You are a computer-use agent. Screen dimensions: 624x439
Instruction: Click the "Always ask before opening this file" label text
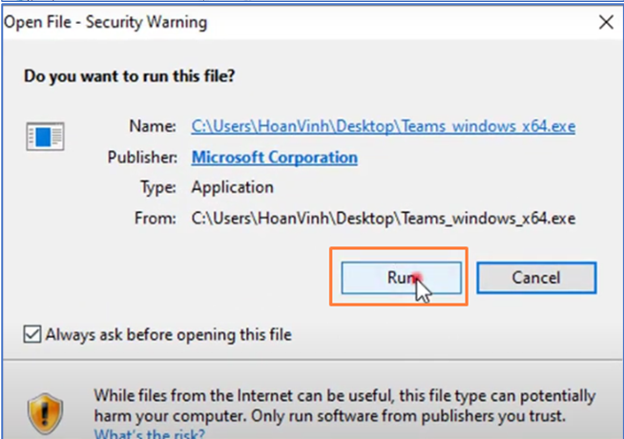(168, 334)
